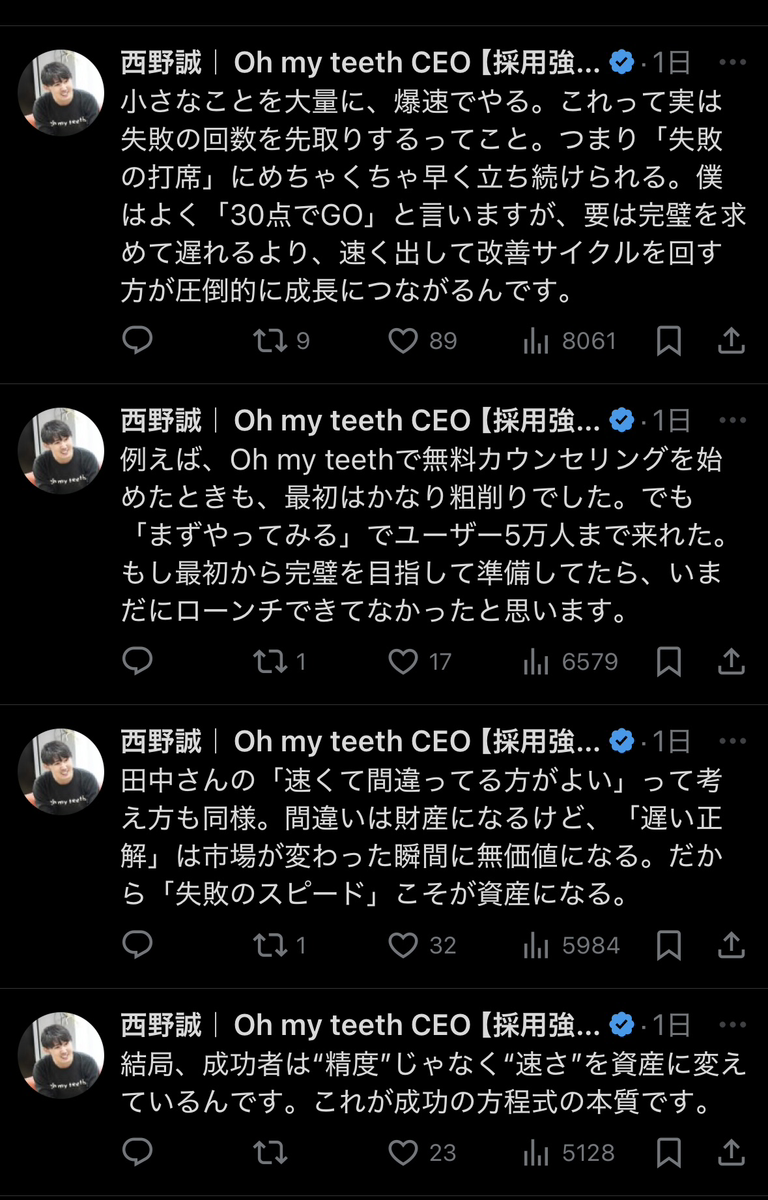Like the tweet with 89 likes
Image resolution: width=768 pixels, height=1200 pixels.
click(x=403, y=341)
